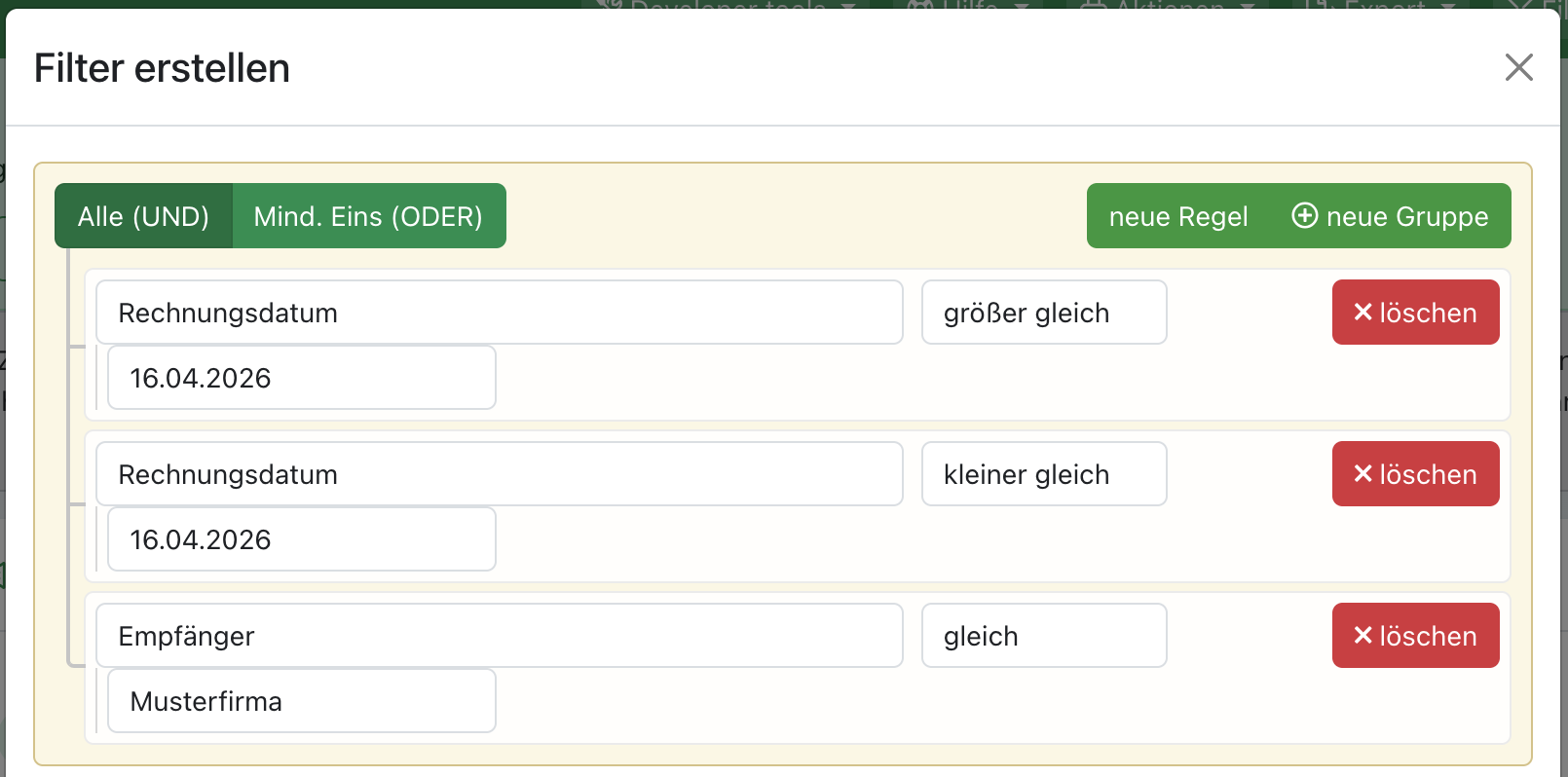Open the first Rechnungsdatum field dropdown
The image size is (1568, 777).
click(499, 313)
